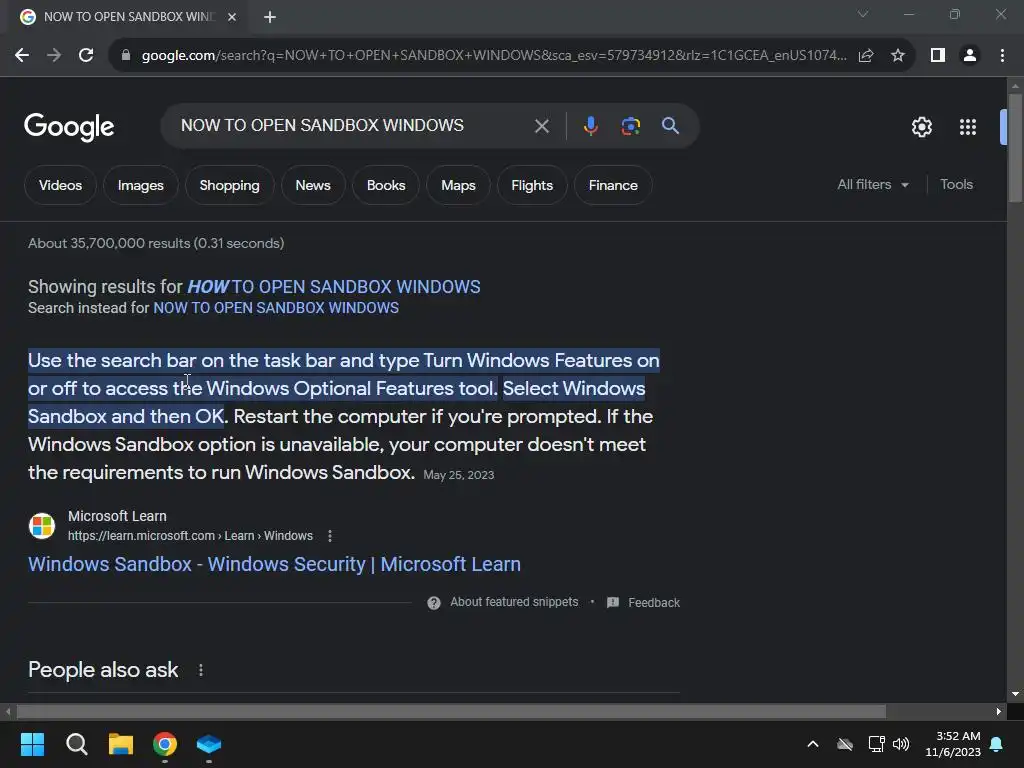Submit search with magnifier icon
Image resolution: width=1024 pixels, height=768 pixels.
[671, 125]
